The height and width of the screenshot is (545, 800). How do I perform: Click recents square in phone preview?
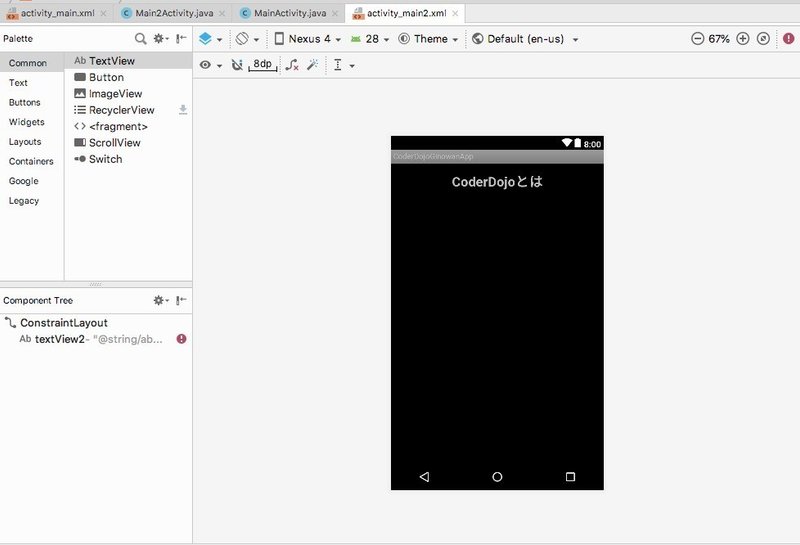pyautogui.click(x=570, y=477)
